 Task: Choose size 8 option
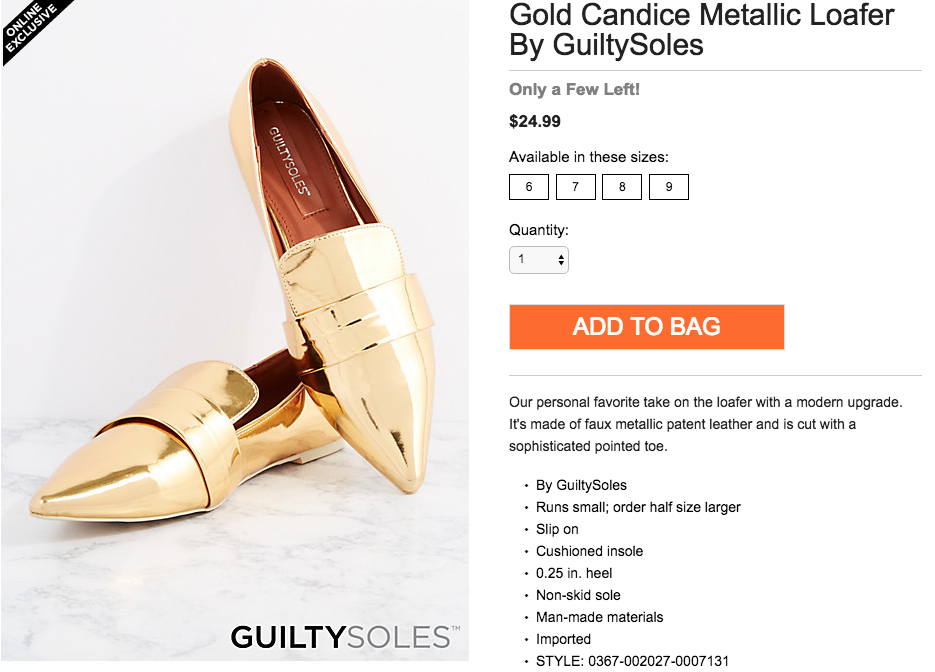tap(622, 187)
